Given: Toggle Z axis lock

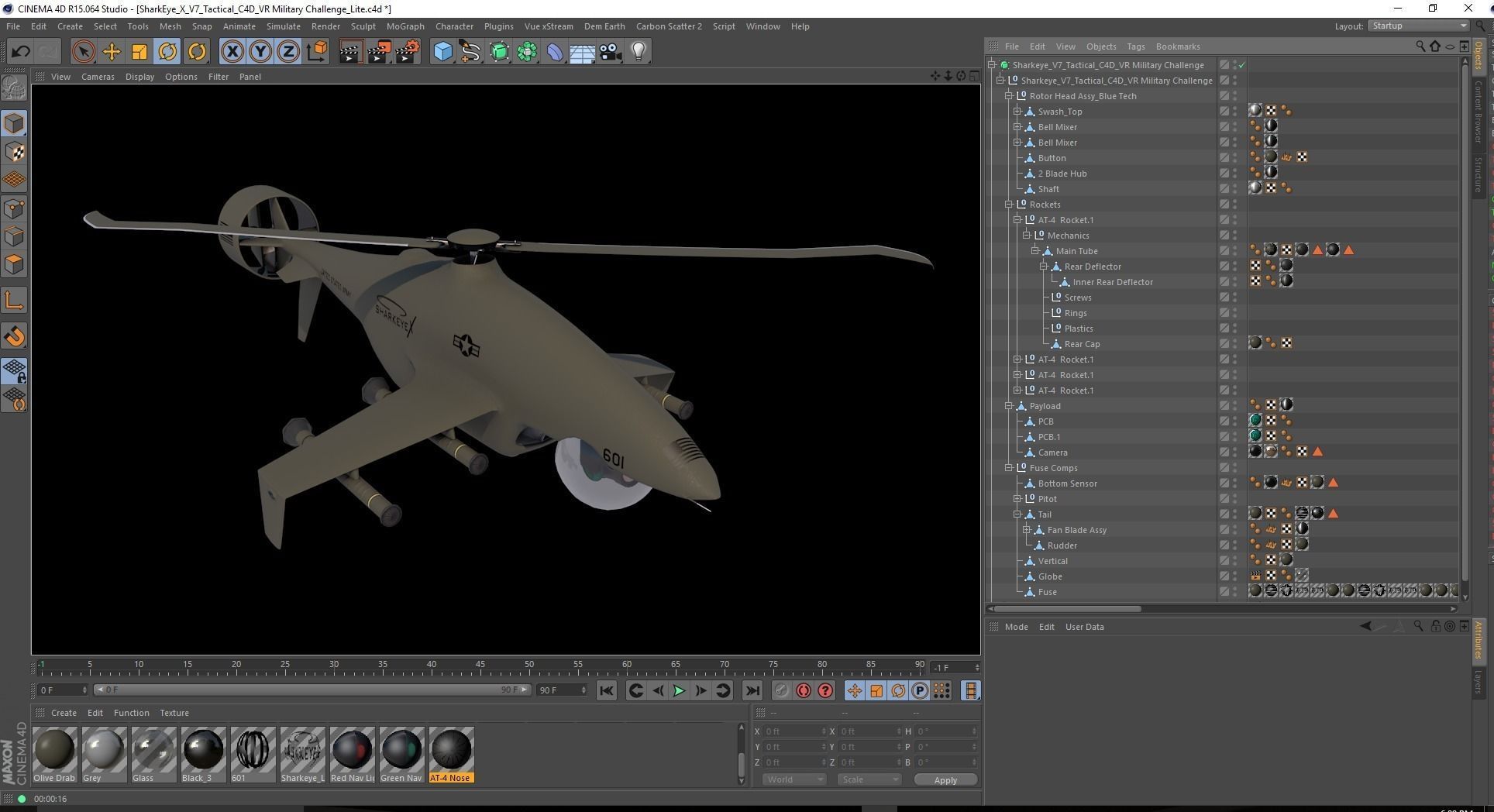Looking at the screenshot, I should pos(288,52).
